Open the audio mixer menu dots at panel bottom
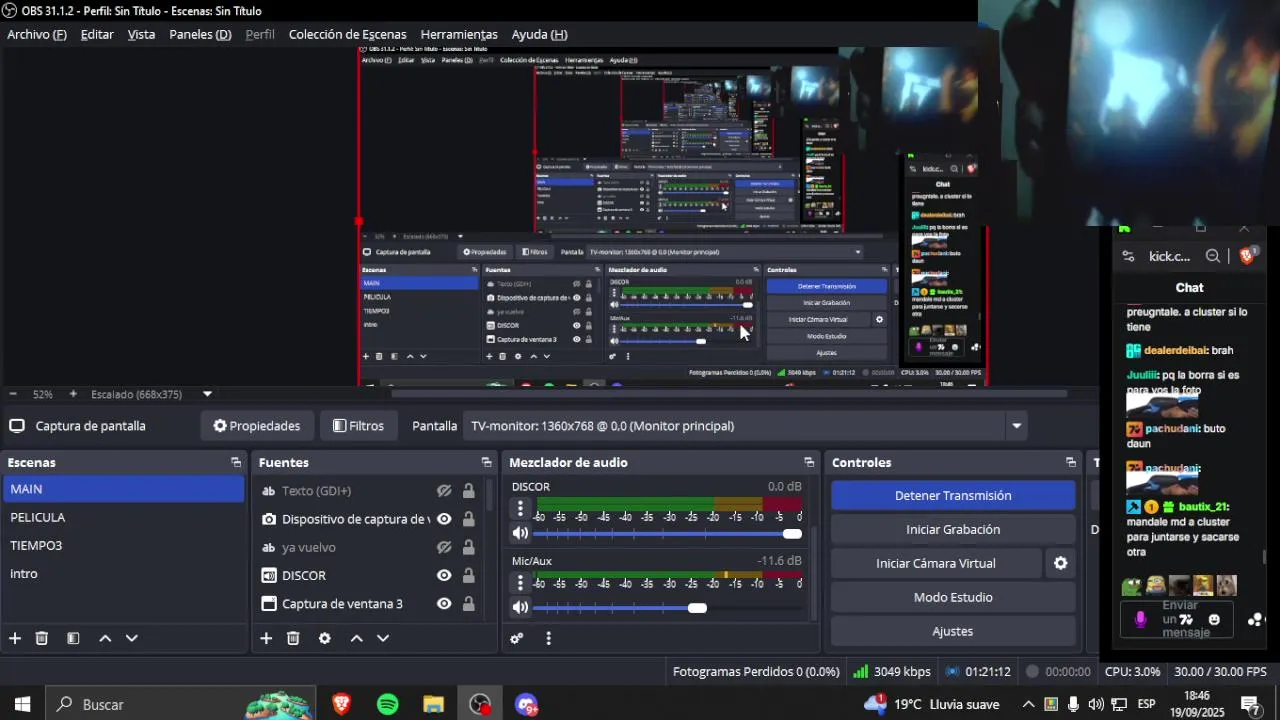This screenshot has width=1280, height=720. point(548,638)
